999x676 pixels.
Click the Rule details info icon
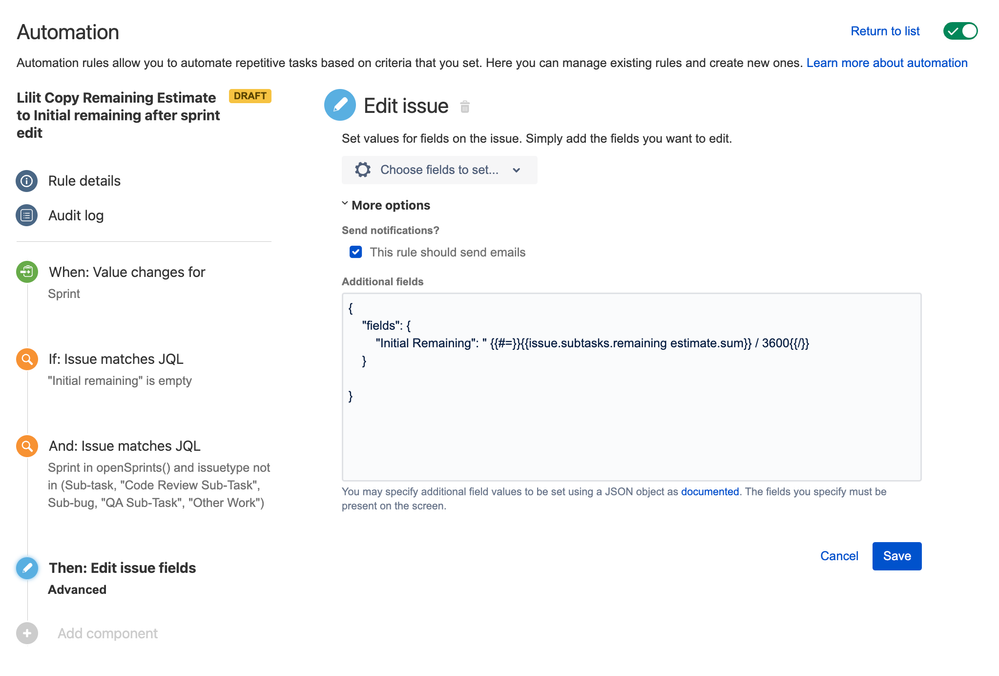click(27, 181)
